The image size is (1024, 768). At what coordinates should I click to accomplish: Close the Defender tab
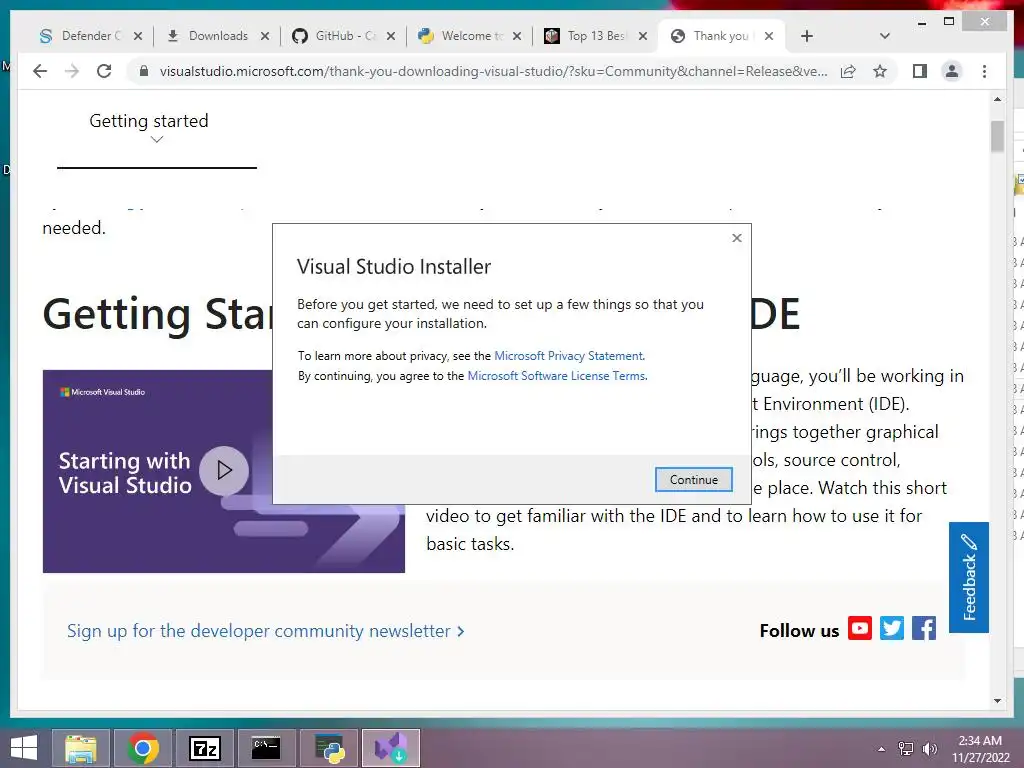tap(138, 37)
